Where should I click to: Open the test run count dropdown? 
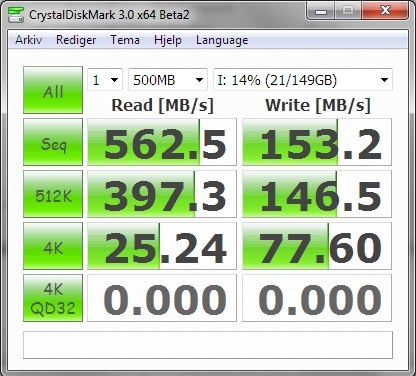pos(105,80)
